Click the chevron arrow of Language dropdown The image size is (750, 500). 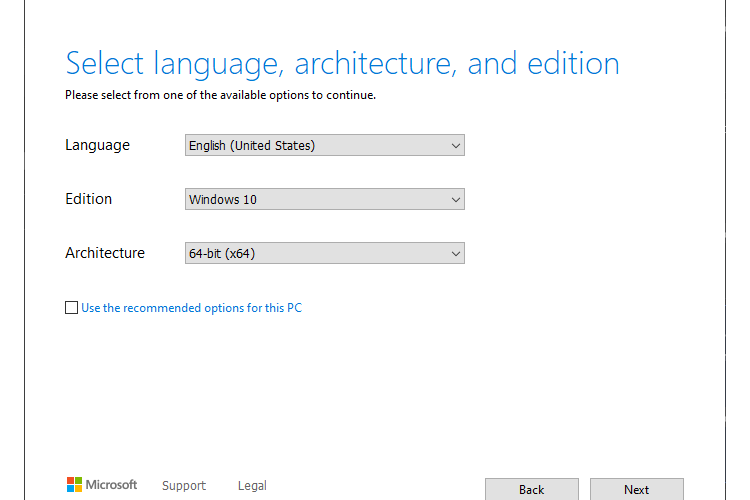(455, 145)
